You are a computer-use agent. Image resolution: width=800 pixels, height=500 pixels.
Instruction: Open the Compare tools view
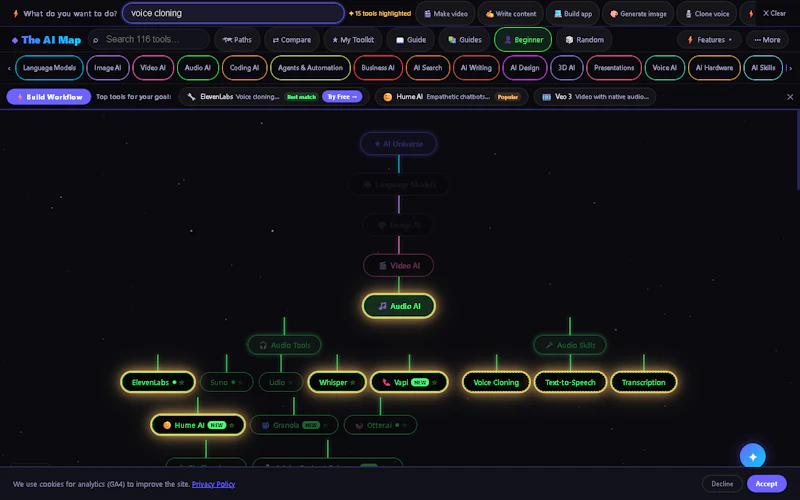pyautogui.click(x=292, y=40)
